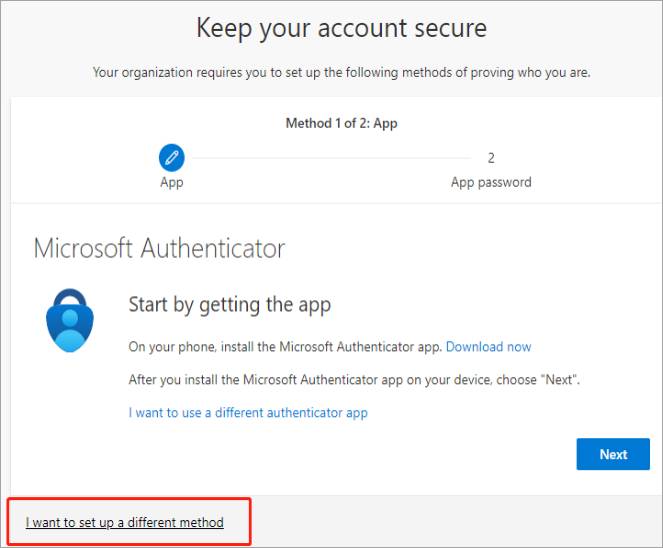Click the Keep your account secure title
This screenshot has width=663, height=548.
(x=342, y=28)
